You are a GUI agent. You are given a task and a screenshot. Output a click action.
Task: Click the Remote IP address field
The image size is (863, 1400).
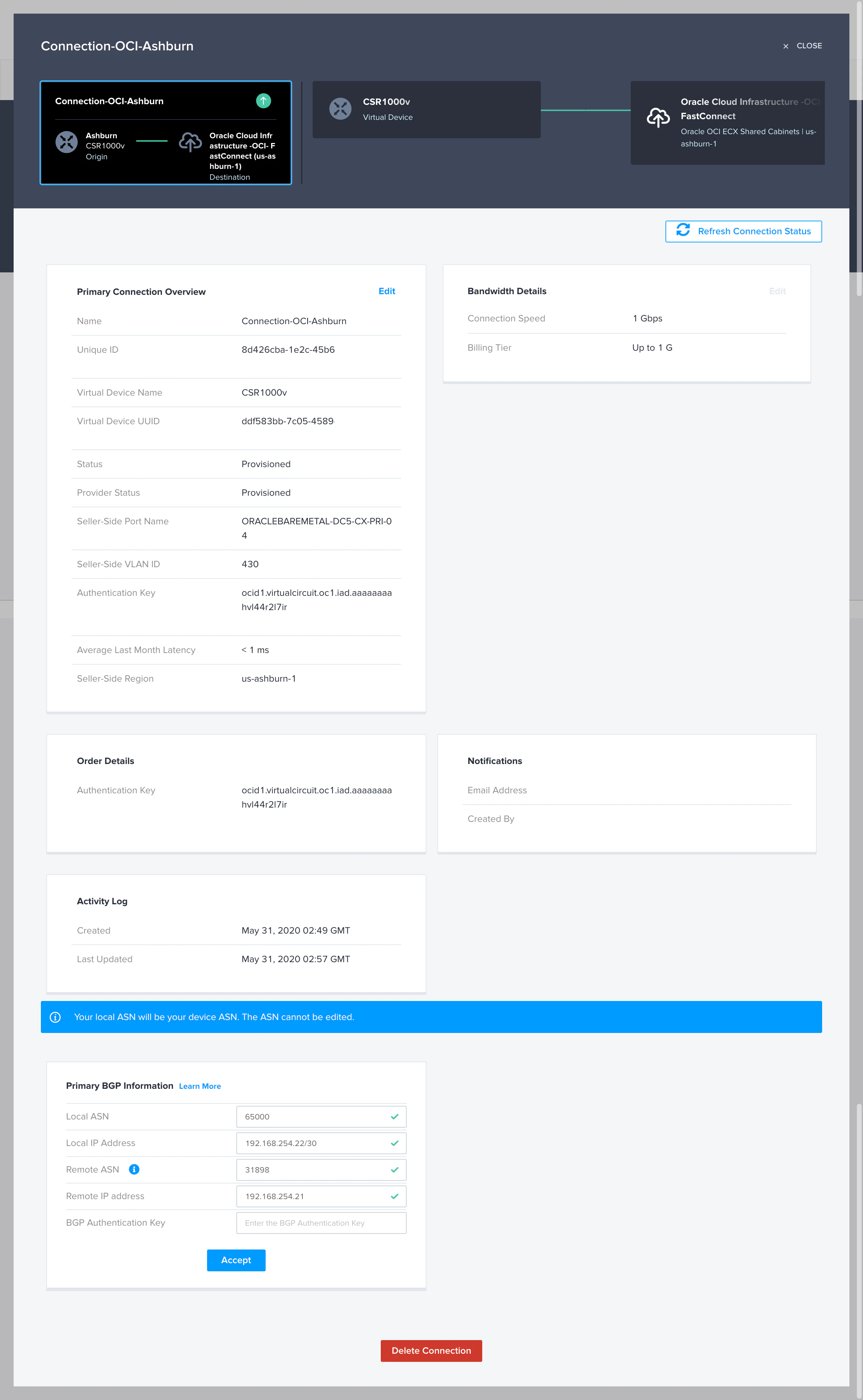tap(321, 1196)
